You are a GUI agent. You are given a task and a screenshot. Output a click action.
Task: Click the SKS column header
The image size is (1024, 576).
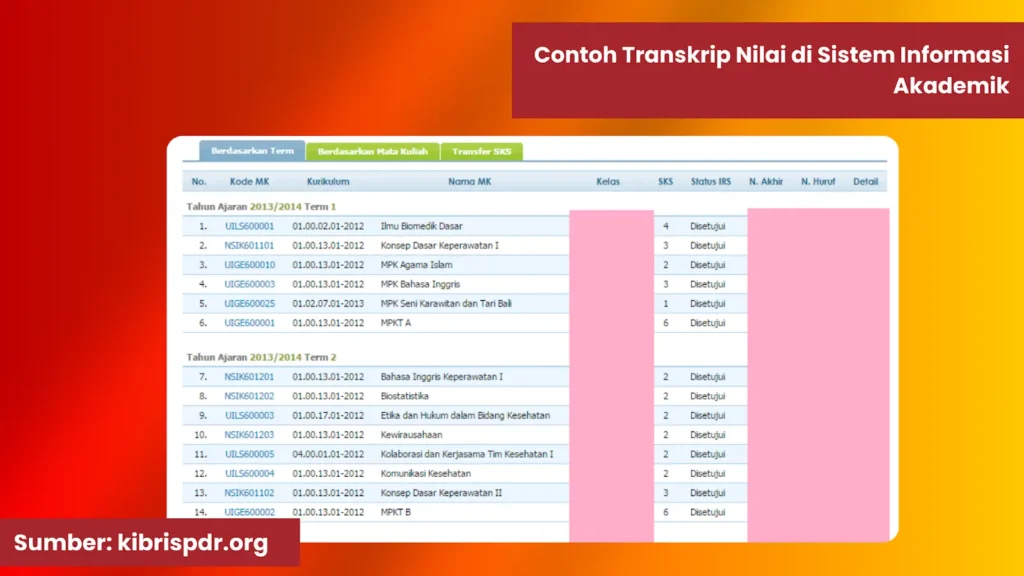[665, 182]
